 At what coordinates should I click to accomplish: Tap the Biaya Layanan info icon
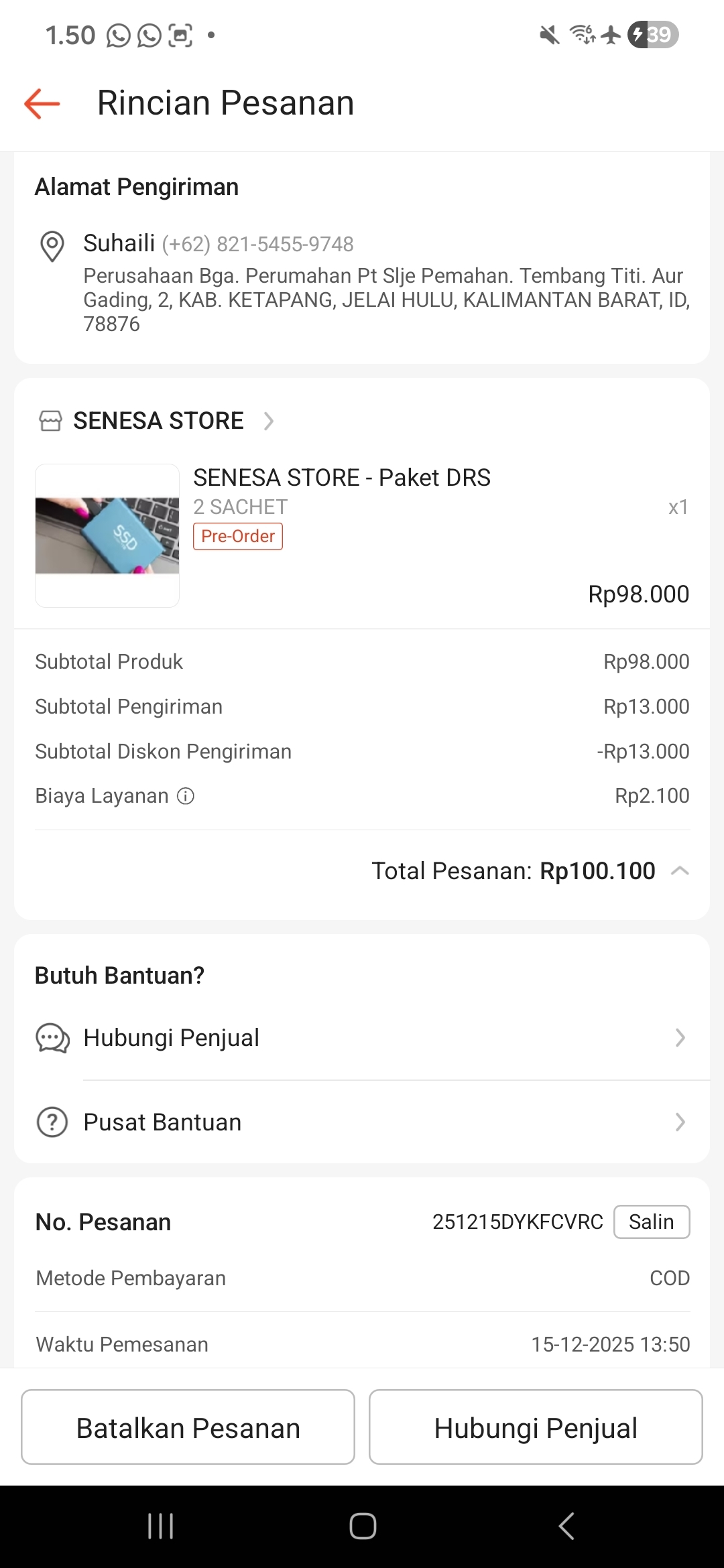pos(186,796)
